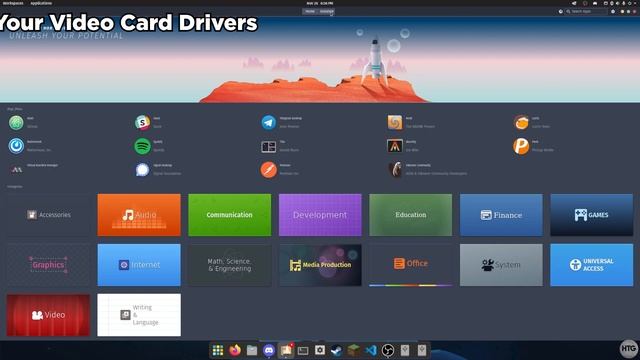Switch to the Installed tab
This screenshot has width=640, height=360.
tap(326, 11)
